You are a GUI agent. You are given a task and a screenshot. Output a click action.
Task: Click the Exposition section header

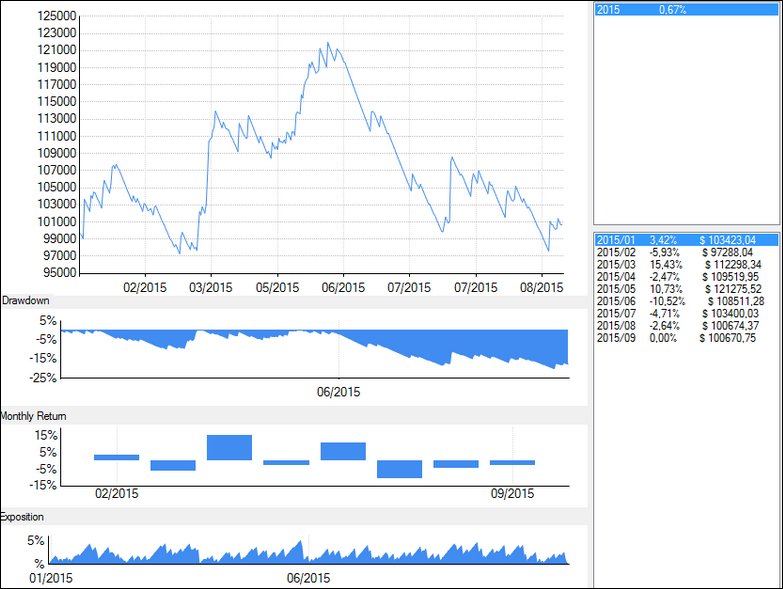point(23,517)
